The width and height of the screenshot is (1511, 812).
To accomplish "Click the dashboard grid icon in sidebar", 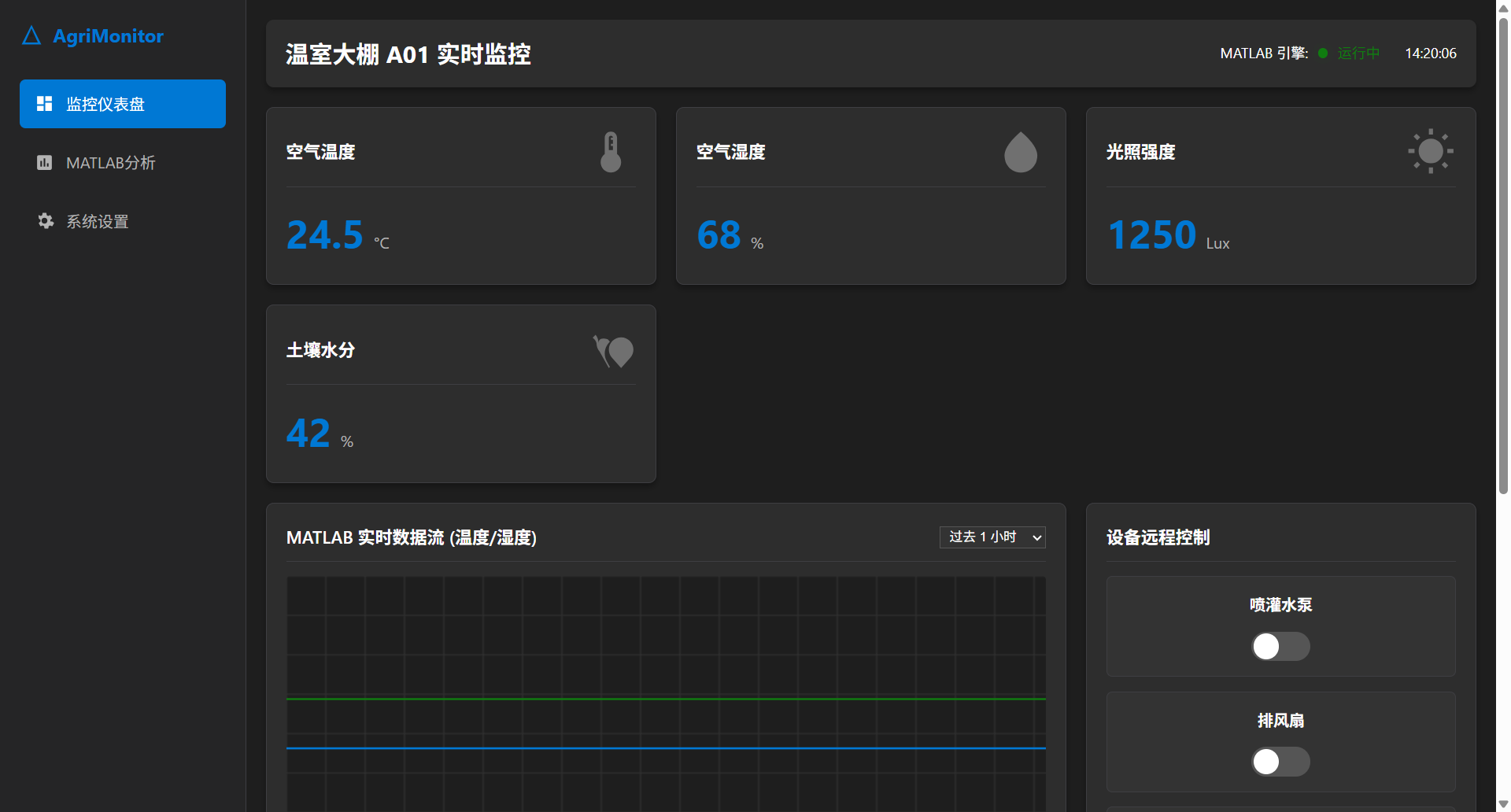I will (45, 104).
